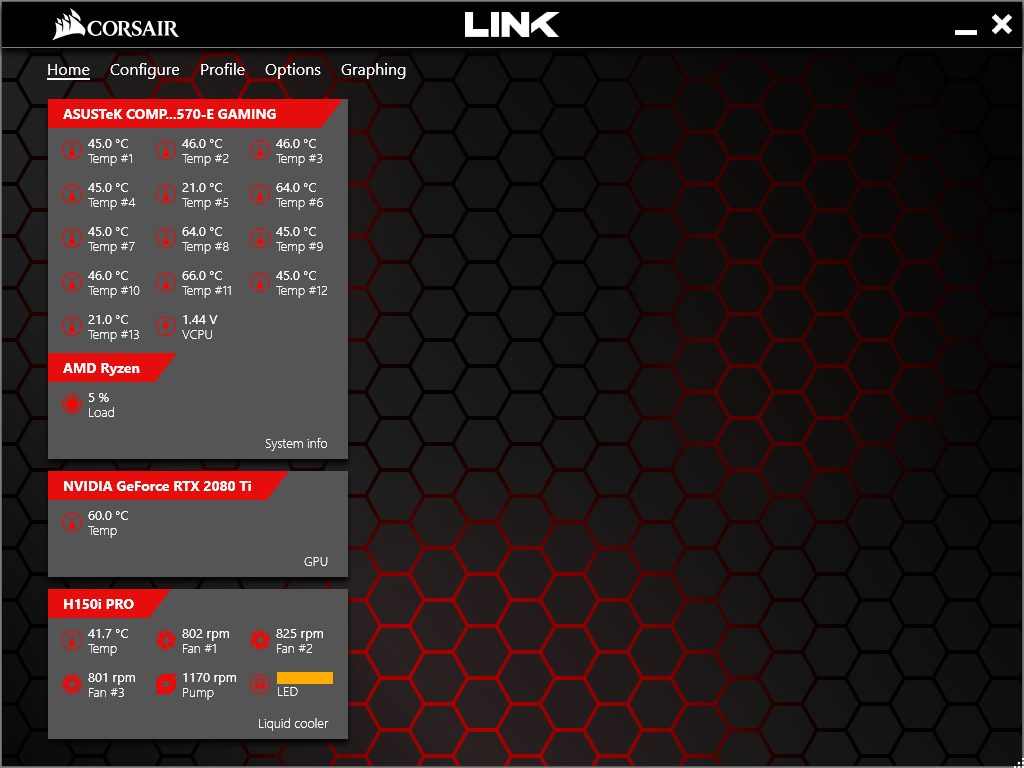Select the Fan #1 icon

pos(166,640)
